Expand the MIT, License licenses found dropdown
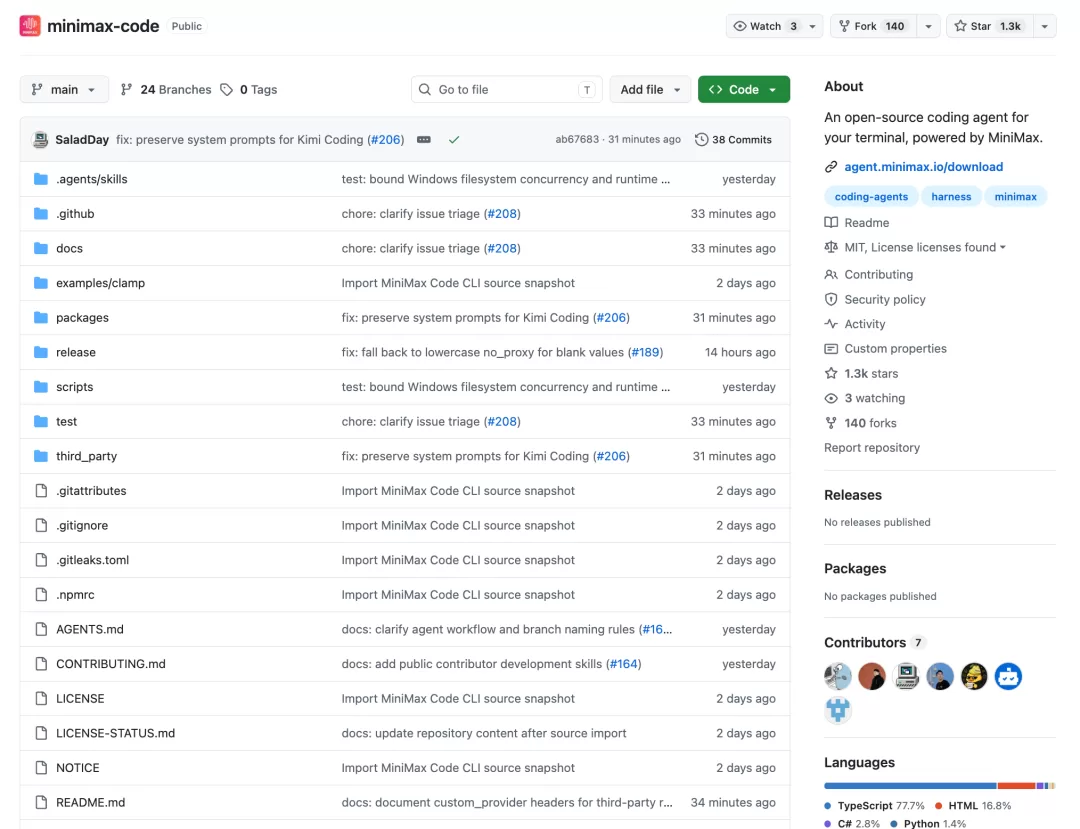Viewport: 1080px width, 829px height. (924, 247)
